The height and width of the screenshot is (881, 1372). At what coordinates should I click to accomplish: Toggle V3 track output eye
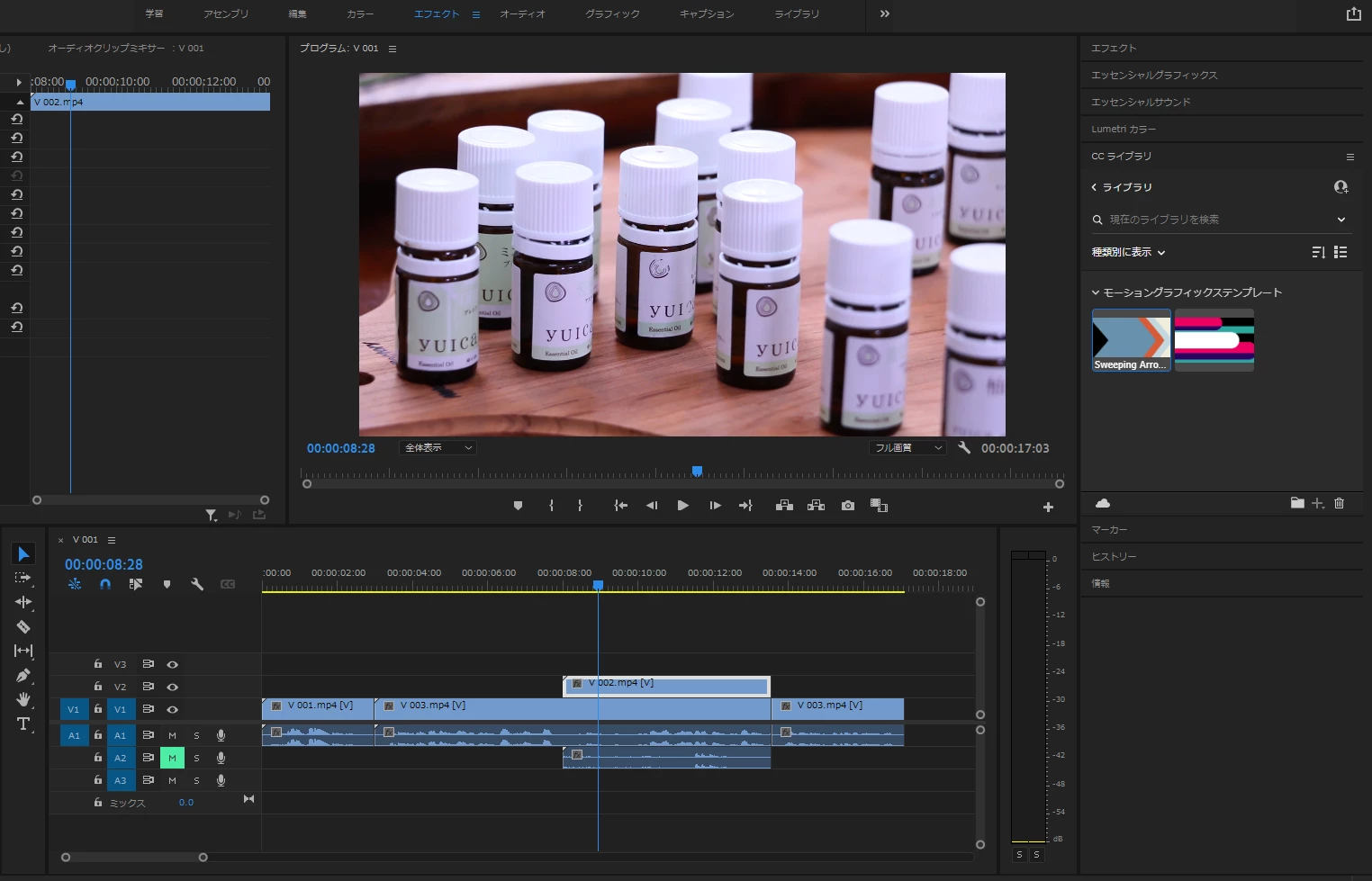point(172,664)
